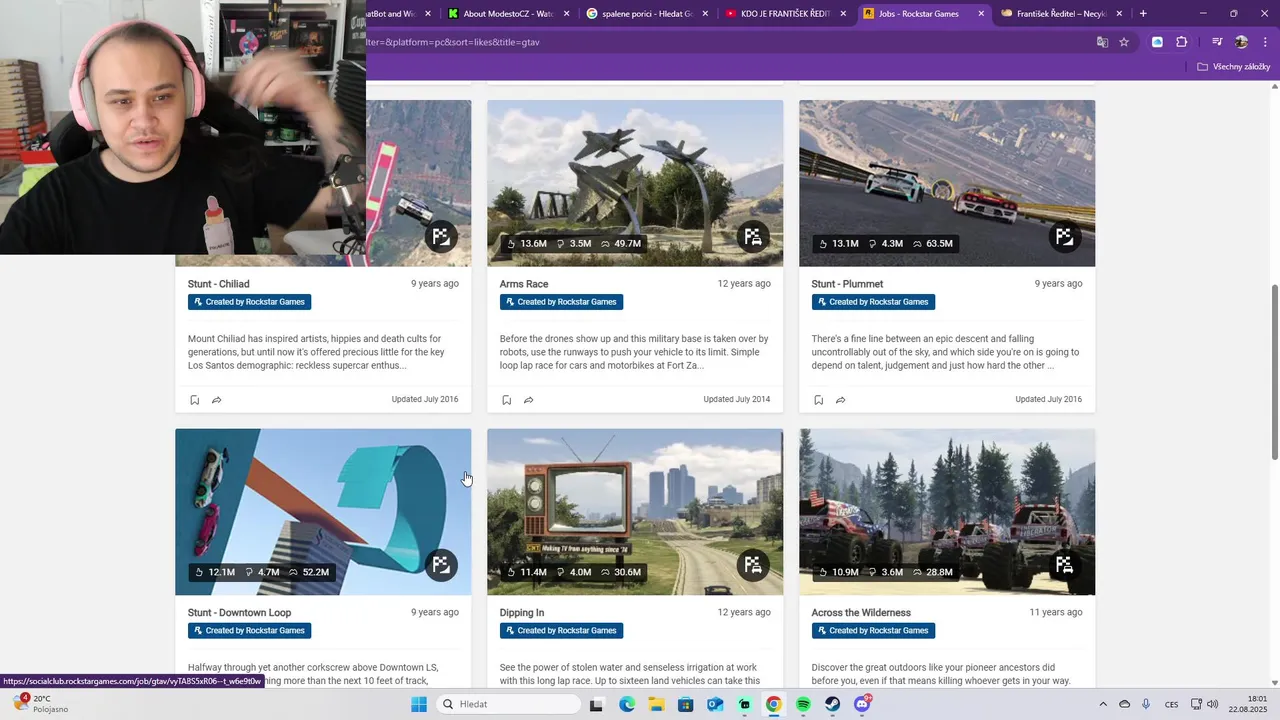This screenshot has width=1280, height=720.
Task: Open Chrome three-dot menu
Action: [x=1265, y=42]
